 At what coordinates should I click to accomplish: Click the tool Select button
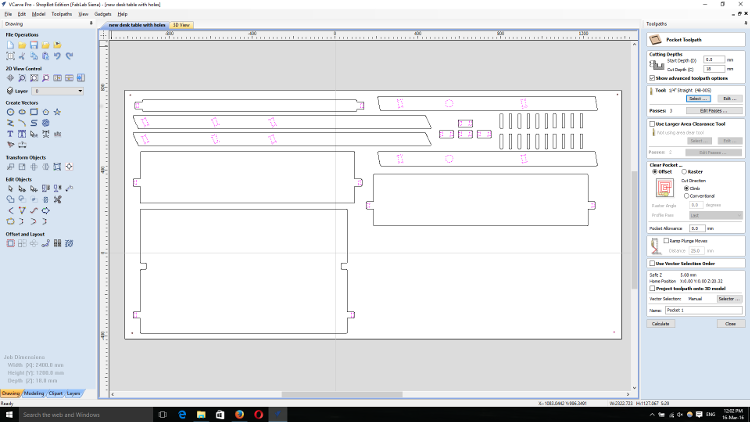coord(698,99)
